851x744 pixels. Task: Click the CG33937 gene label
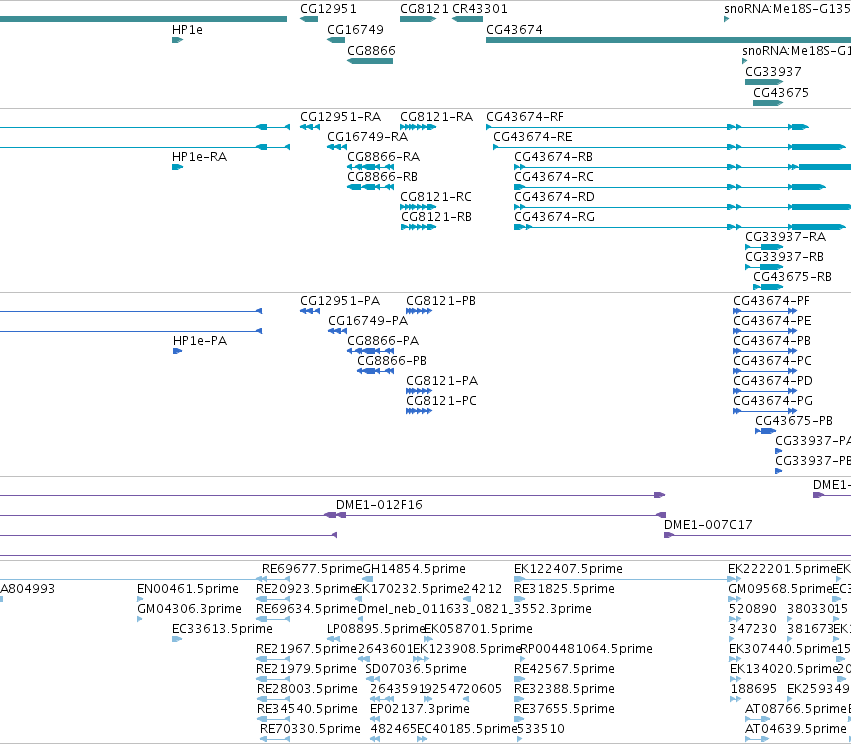(x=773, y=72)
